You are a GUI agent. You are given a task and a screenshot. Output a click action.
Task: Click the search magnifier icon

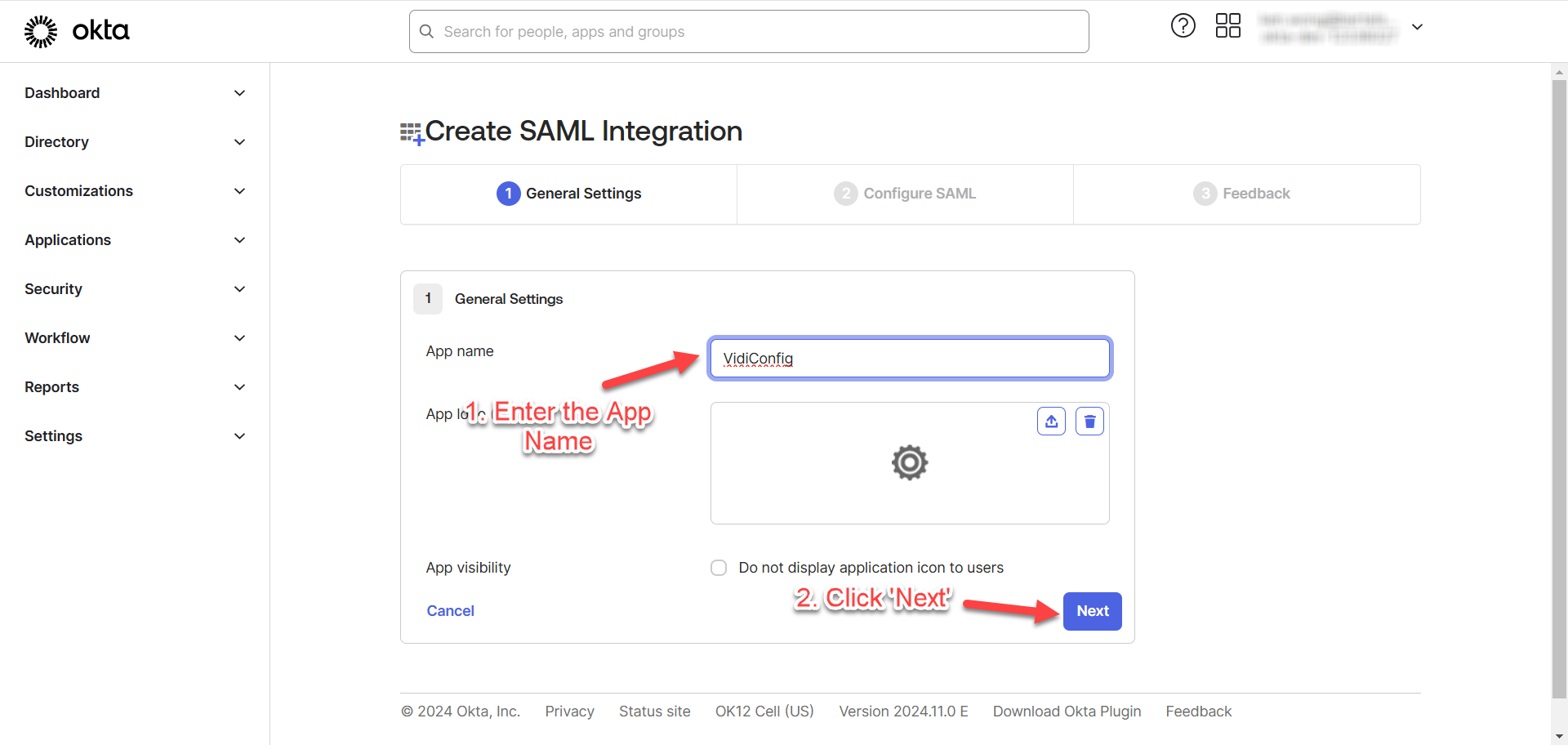426,32
